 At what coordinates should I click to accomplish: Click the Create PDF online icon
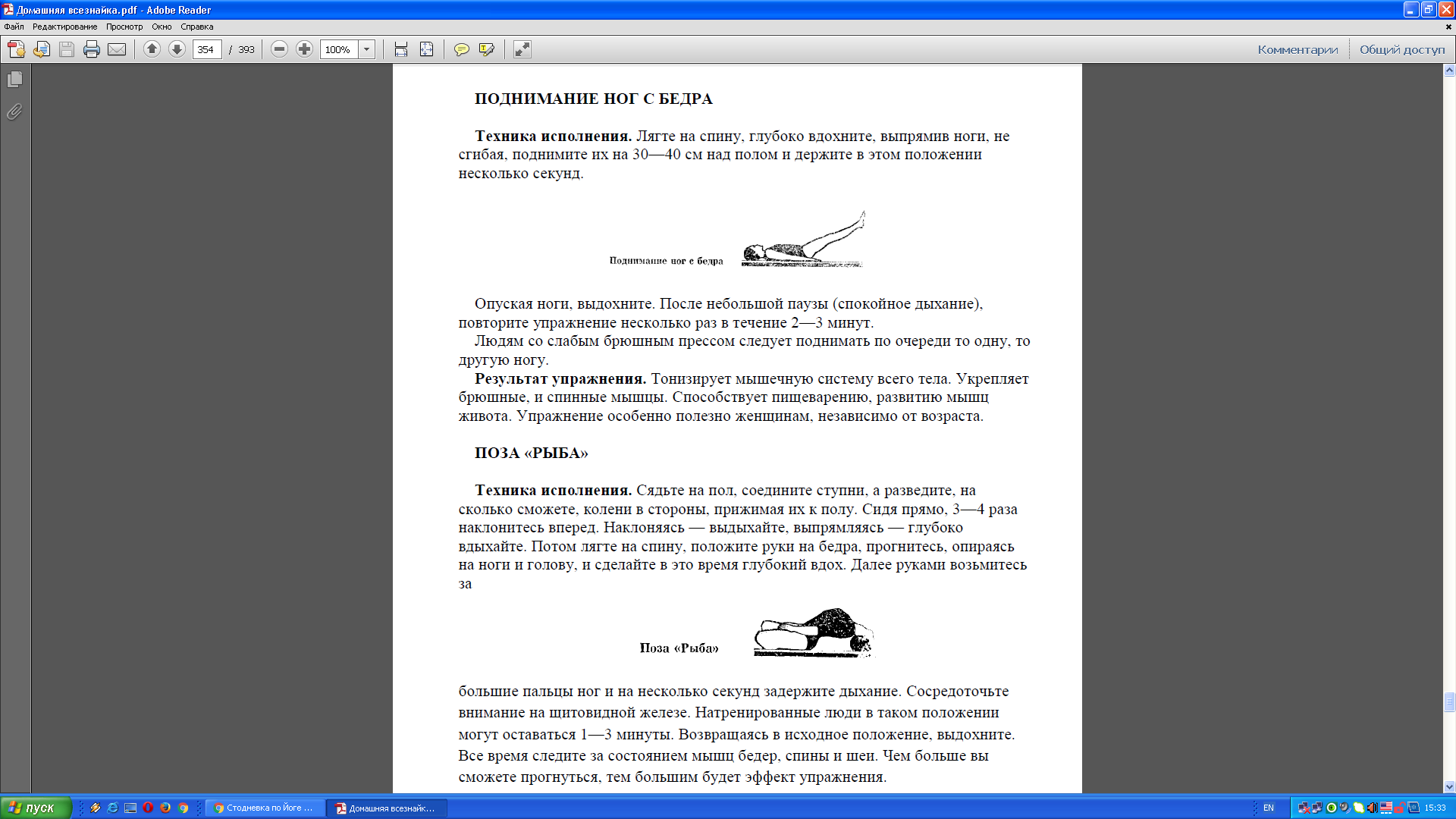point(16,49)
